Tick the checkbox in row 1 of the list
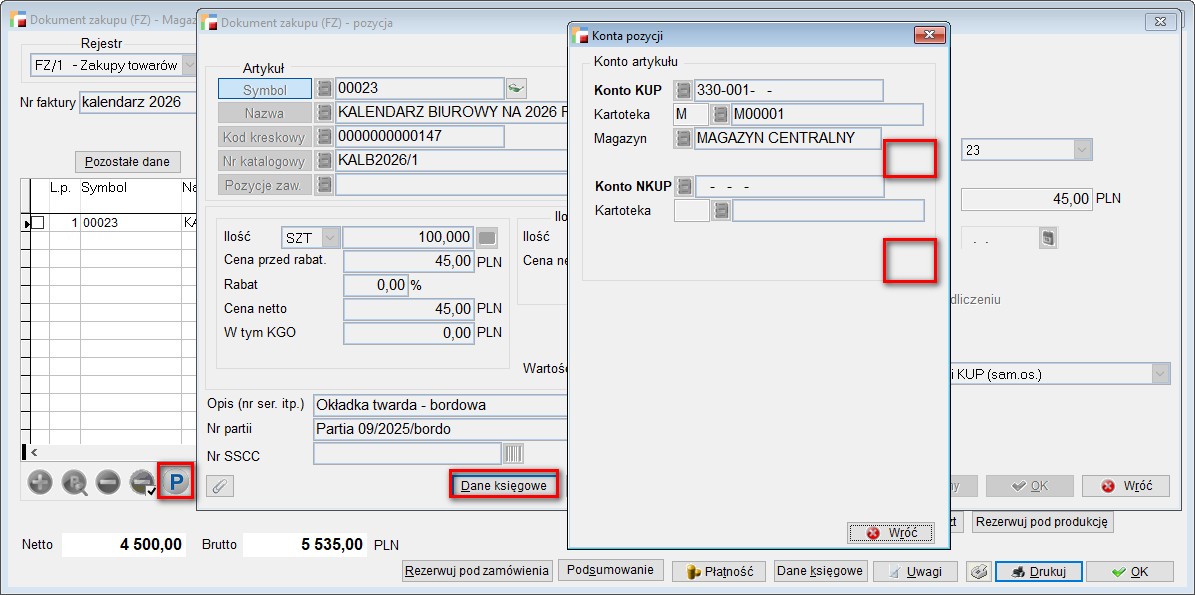 (37, 223)
